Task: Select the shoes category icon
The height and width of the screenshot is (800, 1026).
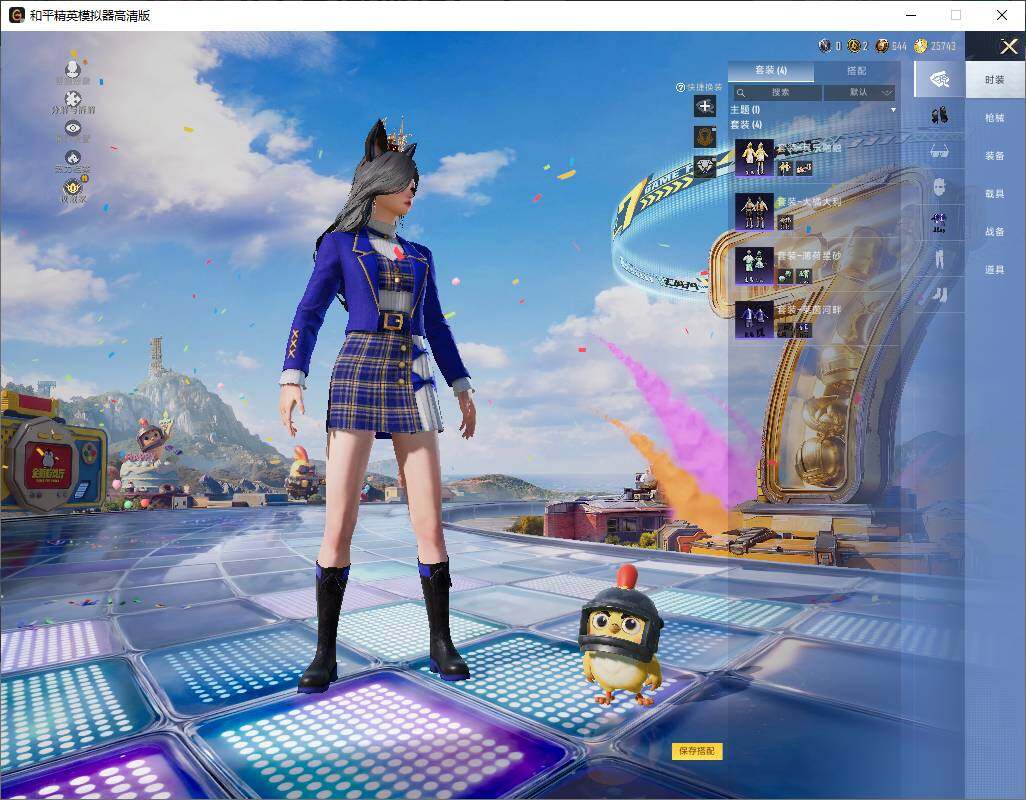Action: point(940,295)
